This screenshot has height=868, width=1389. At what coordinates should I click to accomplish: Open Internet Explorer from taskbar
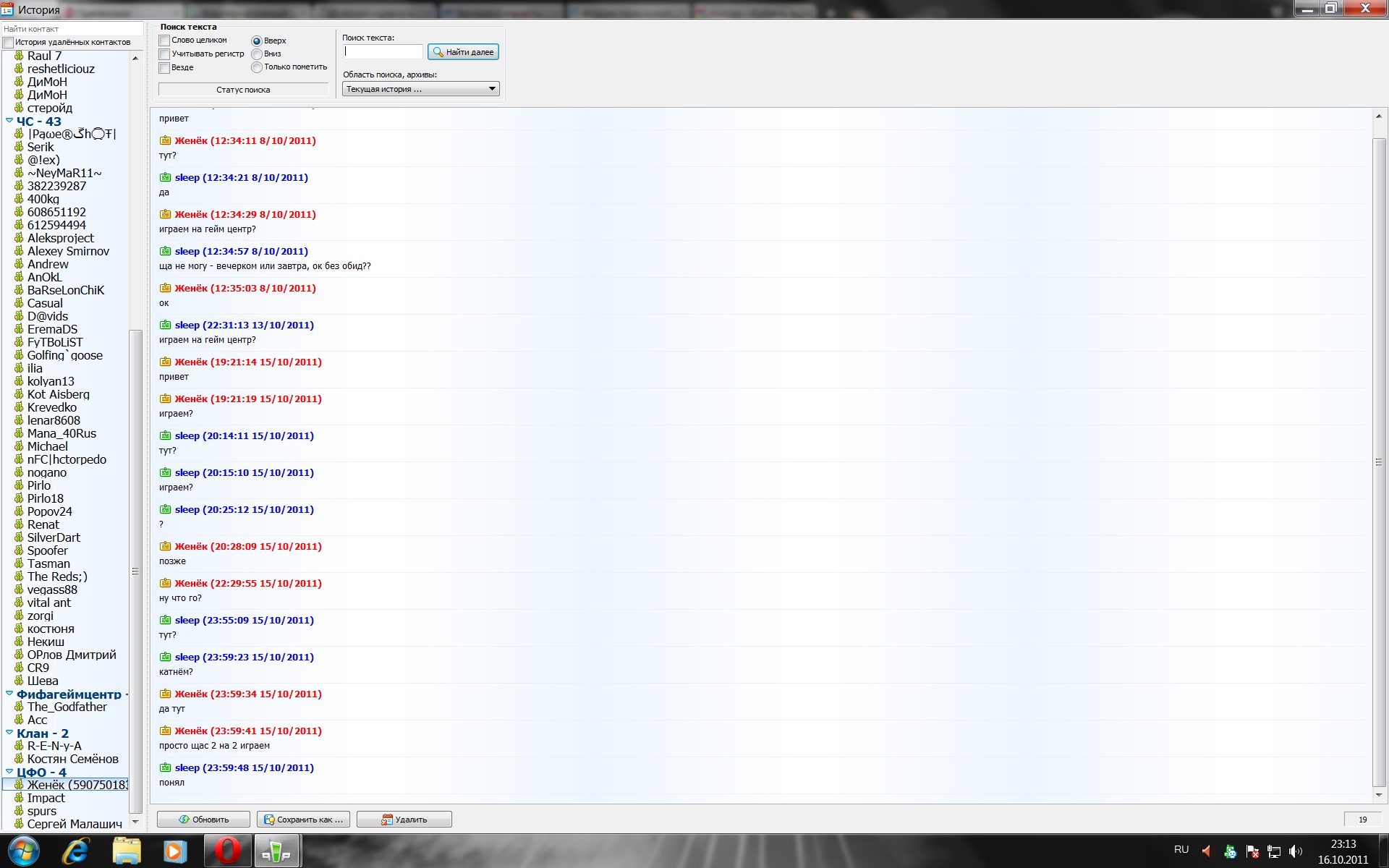point(75,851)
